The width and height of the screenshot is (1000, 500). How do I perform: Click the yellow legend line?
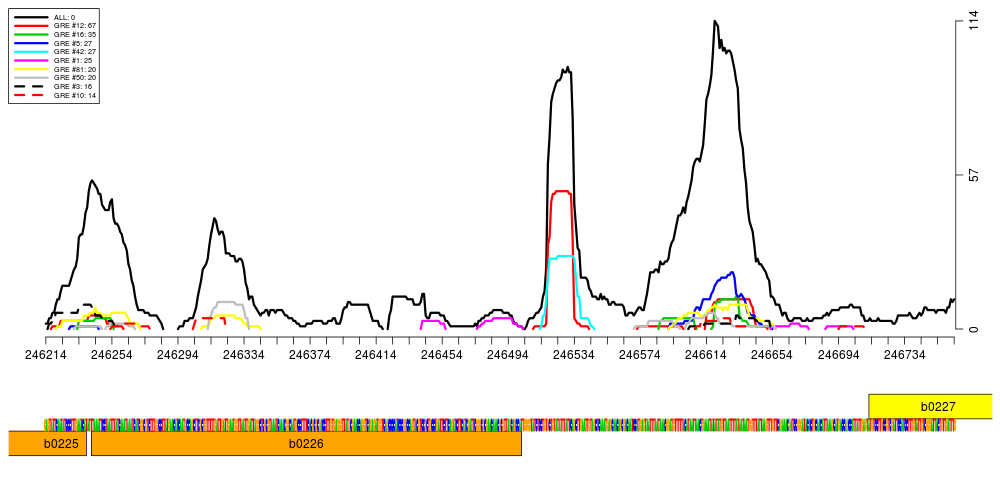click(31, 69)
